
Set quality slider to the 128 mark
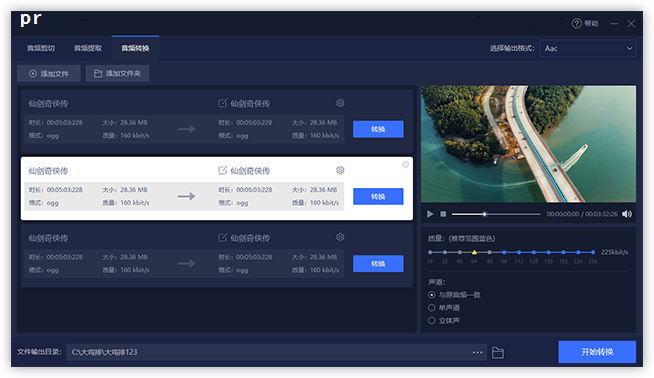click(534, 252)
